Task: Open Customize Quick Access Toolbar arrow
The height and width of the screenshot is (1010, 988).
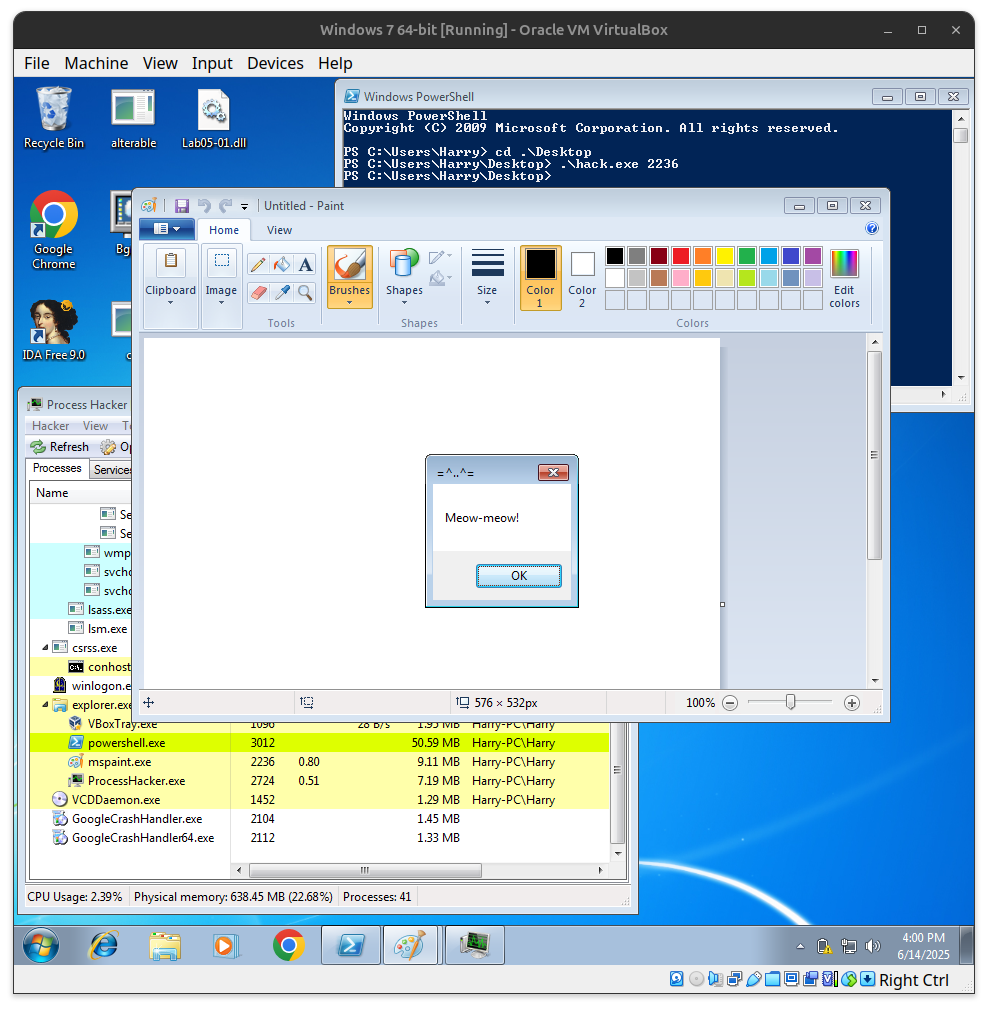Action: (244, 207)
